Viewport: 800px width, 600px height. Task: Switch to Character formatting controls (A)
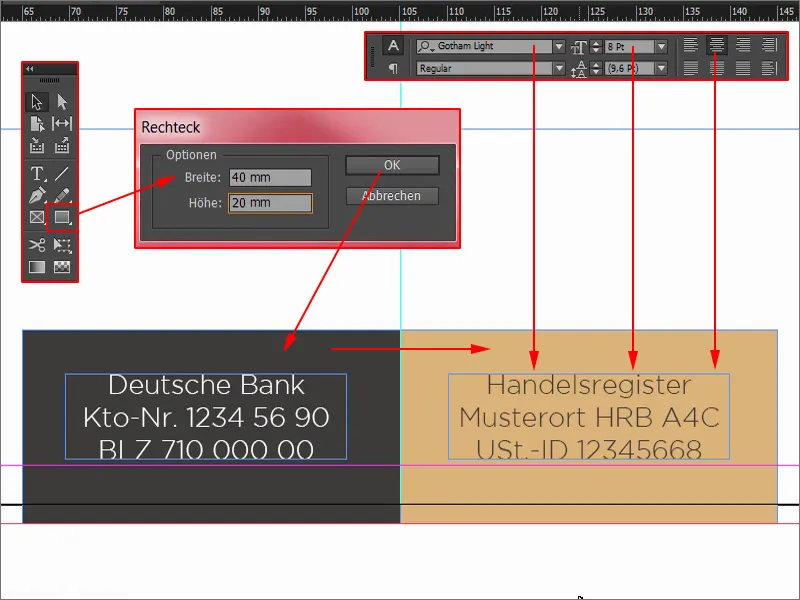[x=393, y=46]
